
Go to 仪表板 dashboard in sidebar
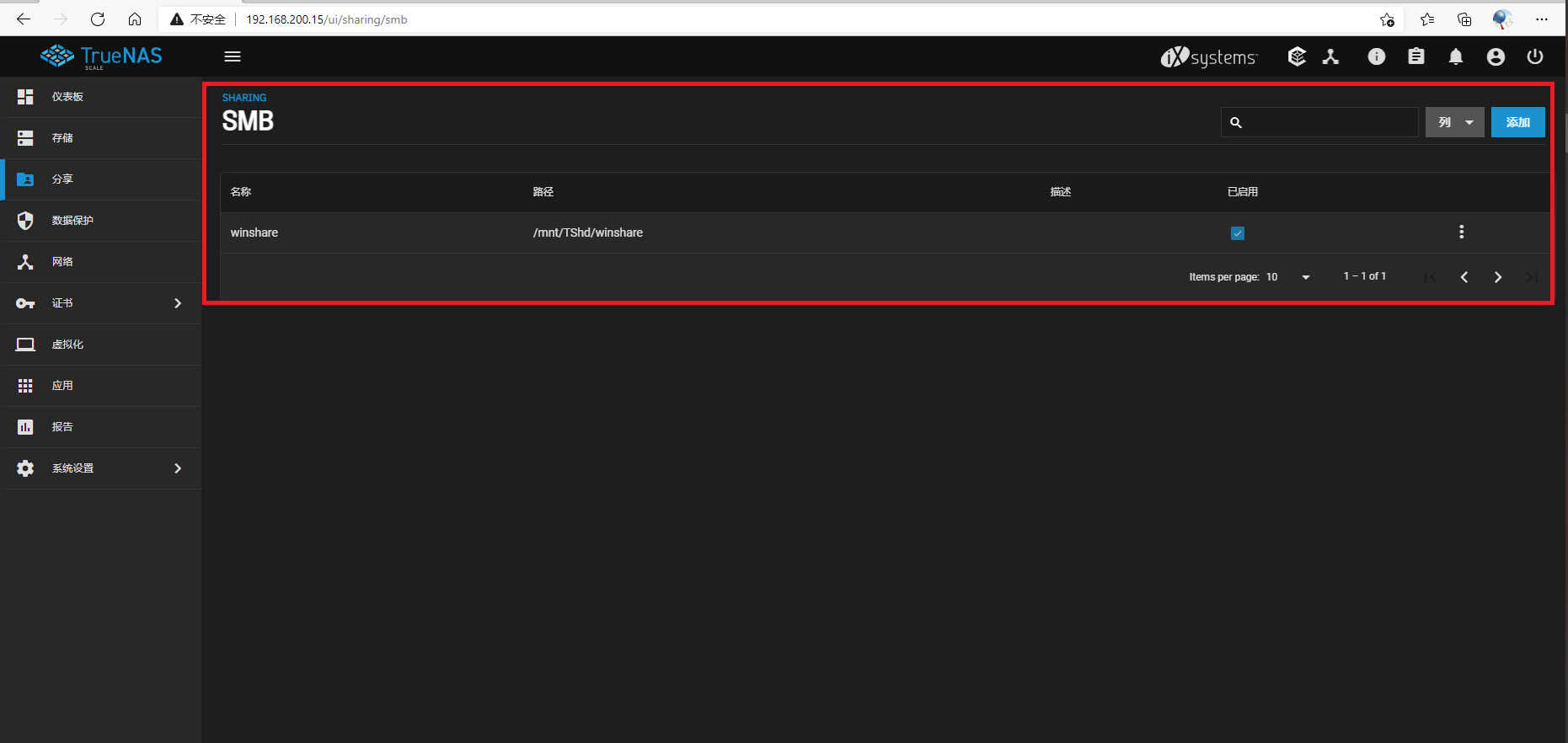pos(101,97)
